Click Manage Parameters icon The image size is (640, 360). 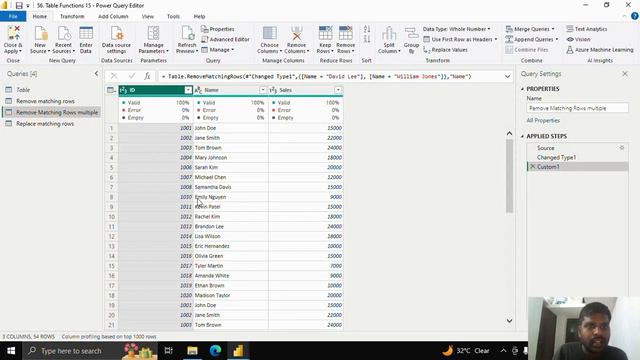(153, 33)
